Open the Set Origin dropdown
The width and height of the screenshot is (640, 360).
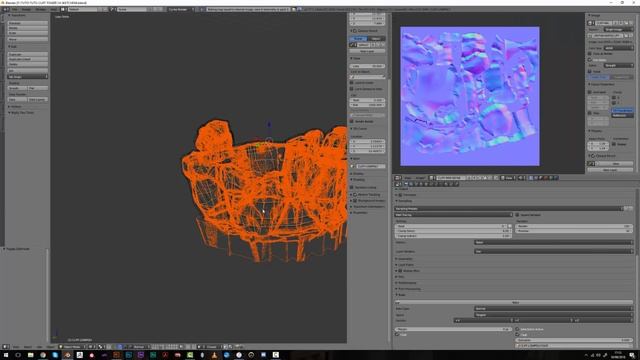coord(28,77)
